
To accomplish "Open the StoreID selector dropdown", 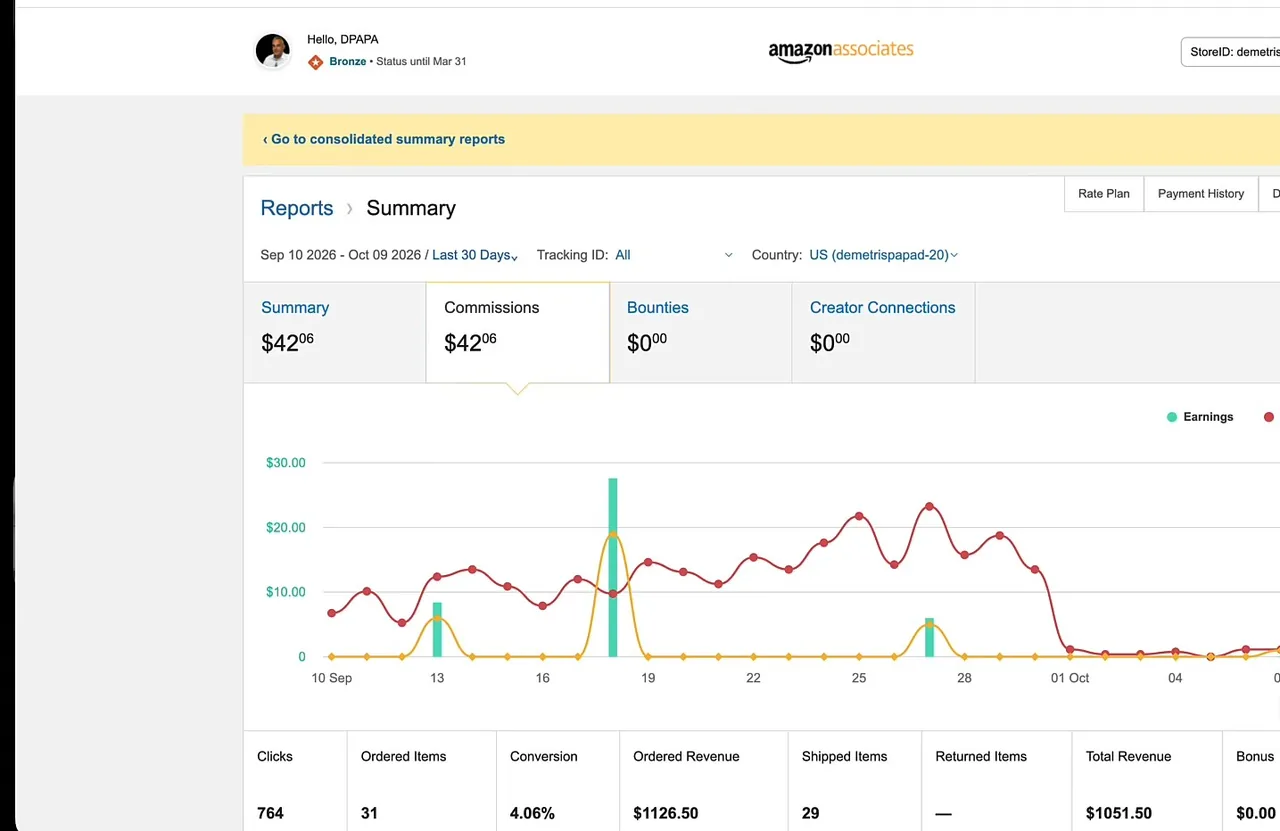I will pyautogui.click(x=1231, y=52).
